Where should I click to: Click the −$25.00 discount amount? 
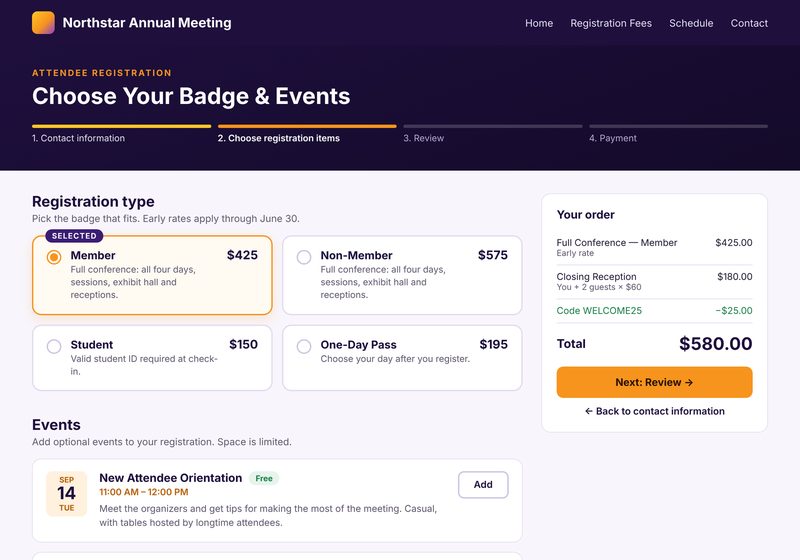tap(734, 311)
